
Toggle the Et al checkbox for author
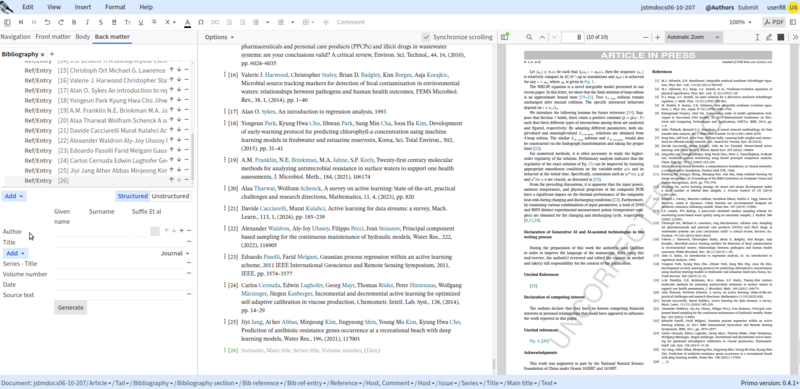(x=155, y=231)
